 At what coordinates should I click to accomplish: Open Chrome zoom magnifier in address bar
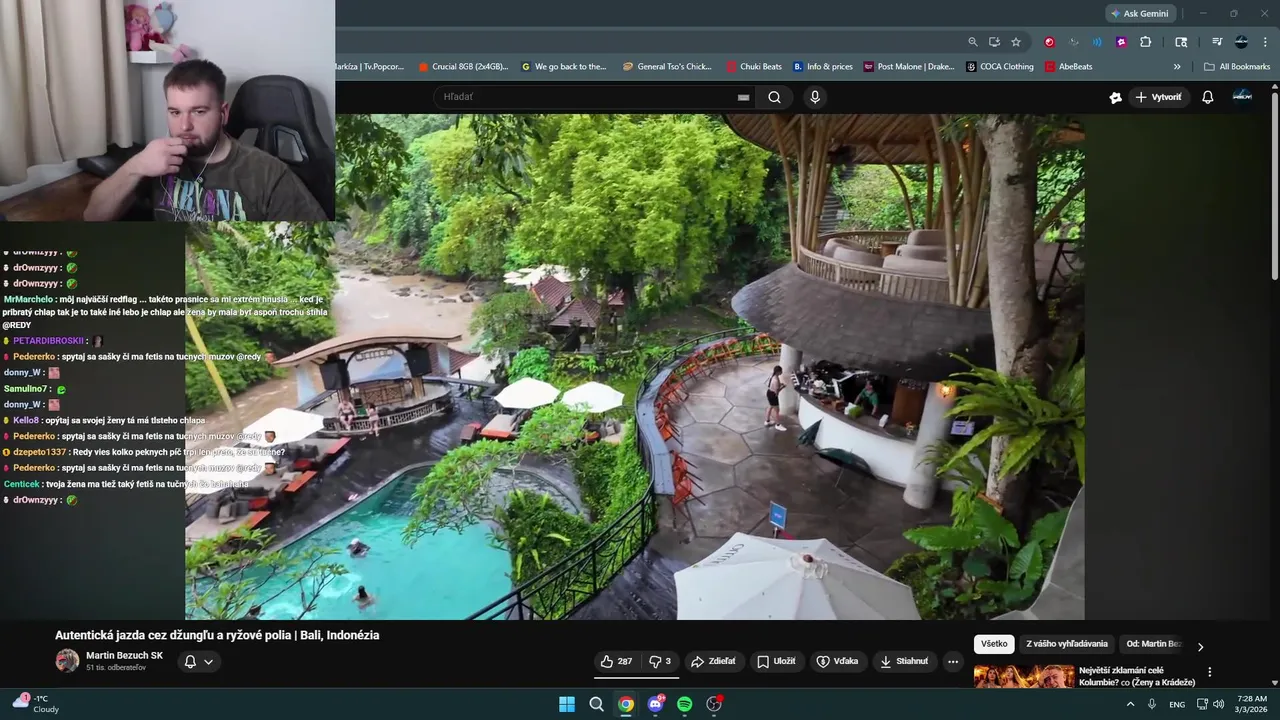pos(972,42)
